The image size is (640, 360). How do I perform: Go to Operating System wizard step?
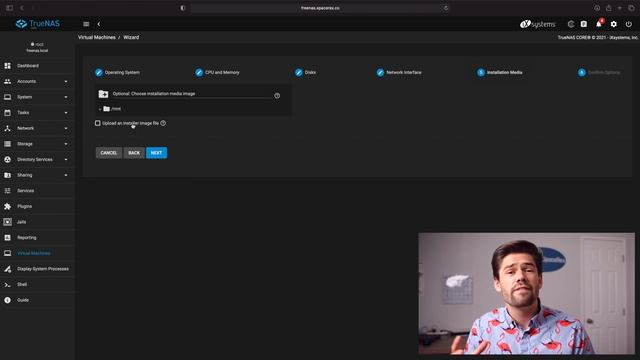coord(117,72)
